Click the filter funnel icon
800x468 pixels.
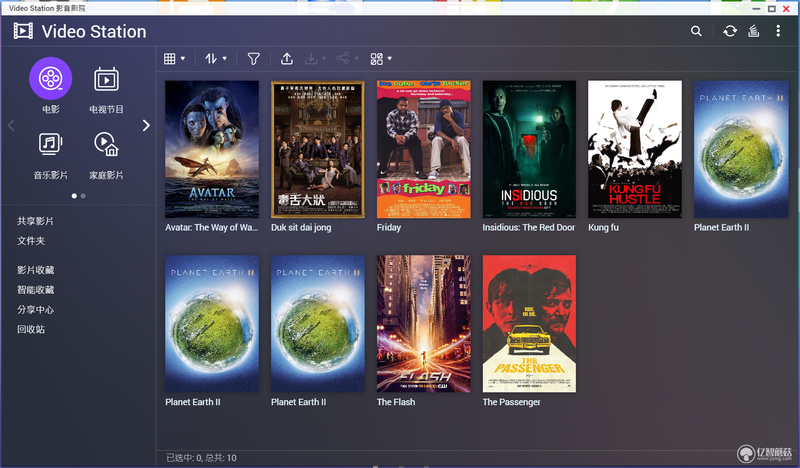click(254, 59)
